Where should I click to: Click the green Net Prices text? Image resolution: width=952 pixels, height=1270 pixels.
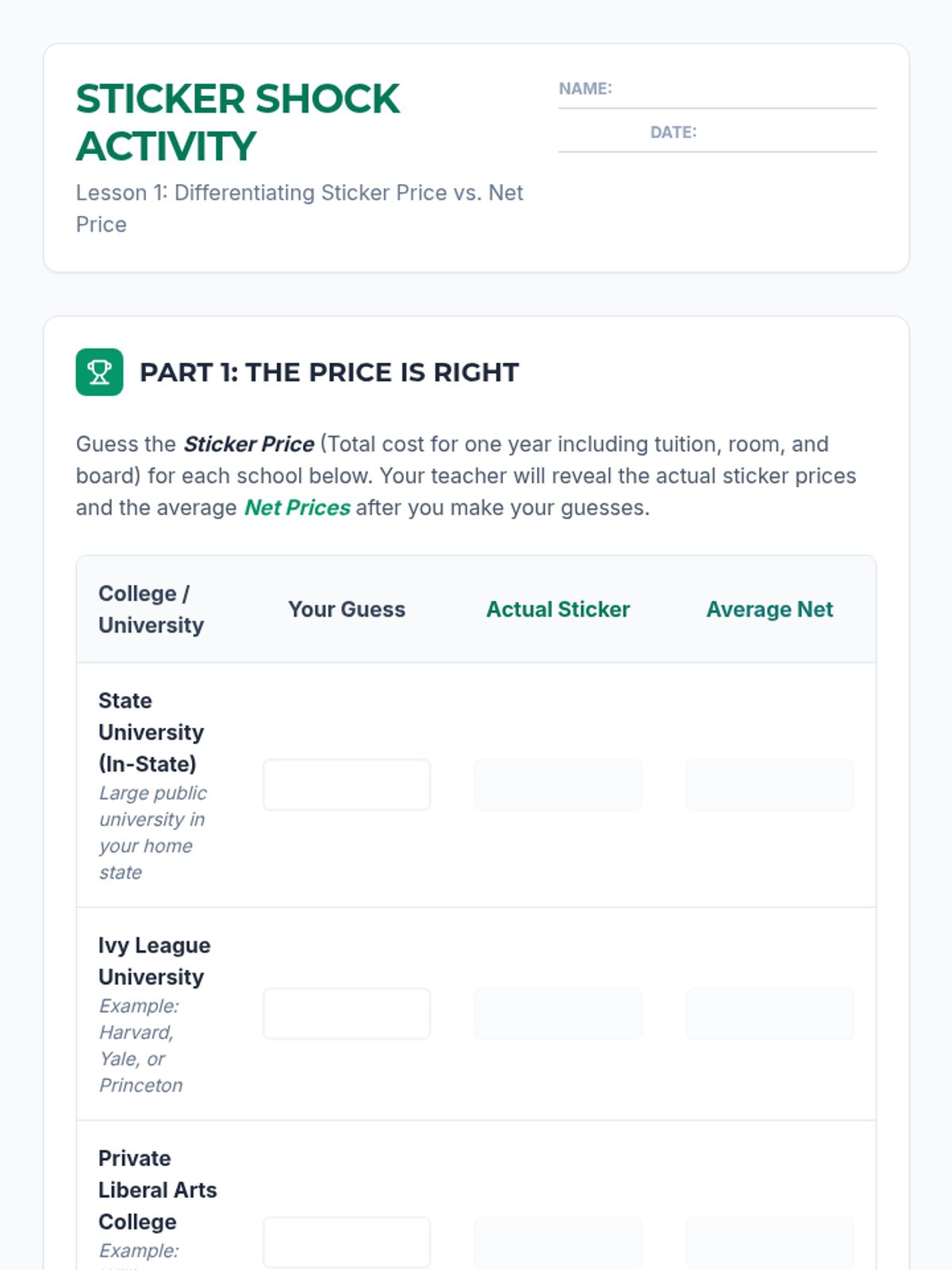(x=297, y=508)
